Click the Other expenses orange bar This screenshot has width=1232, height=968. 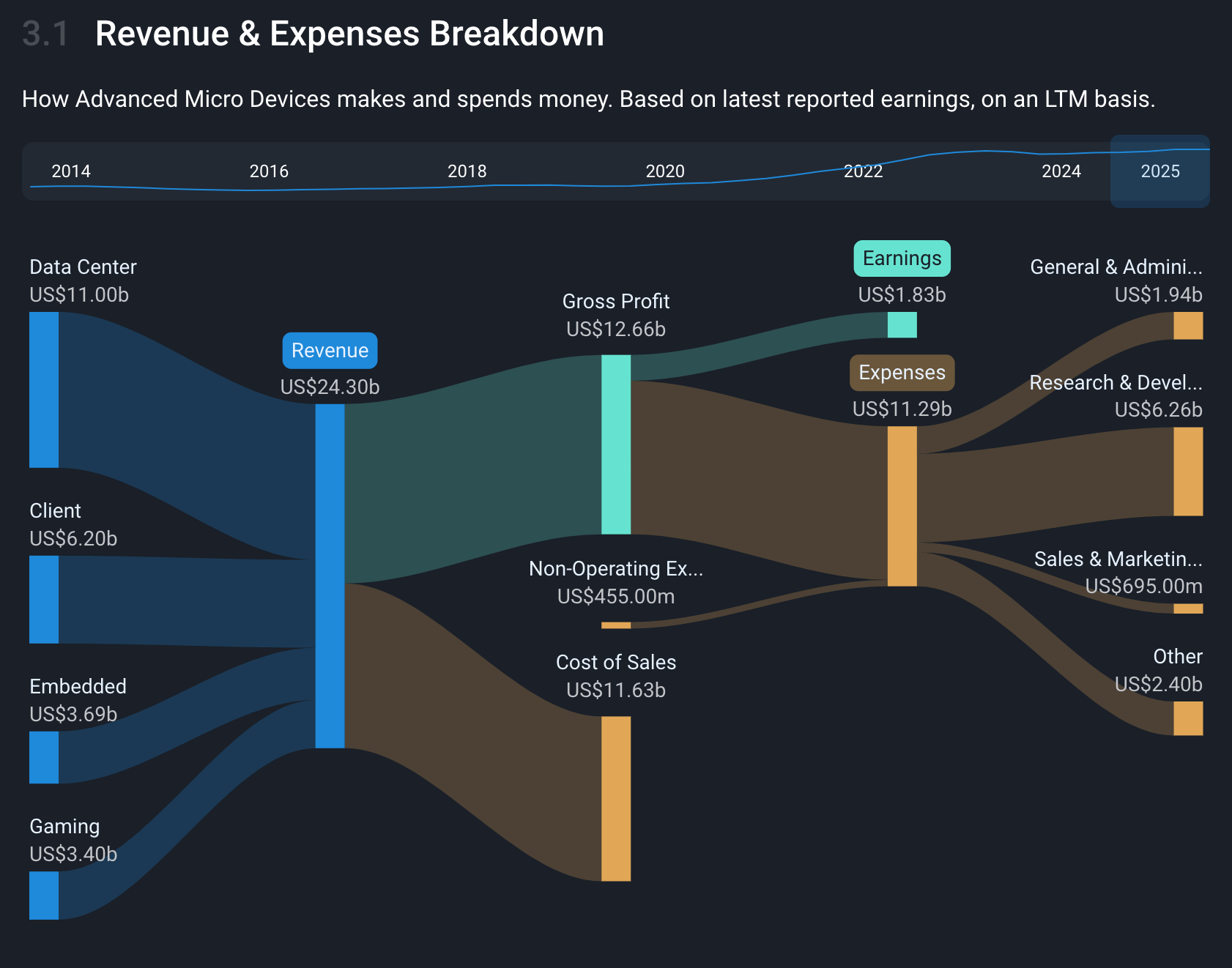[x=1188, y=718]
